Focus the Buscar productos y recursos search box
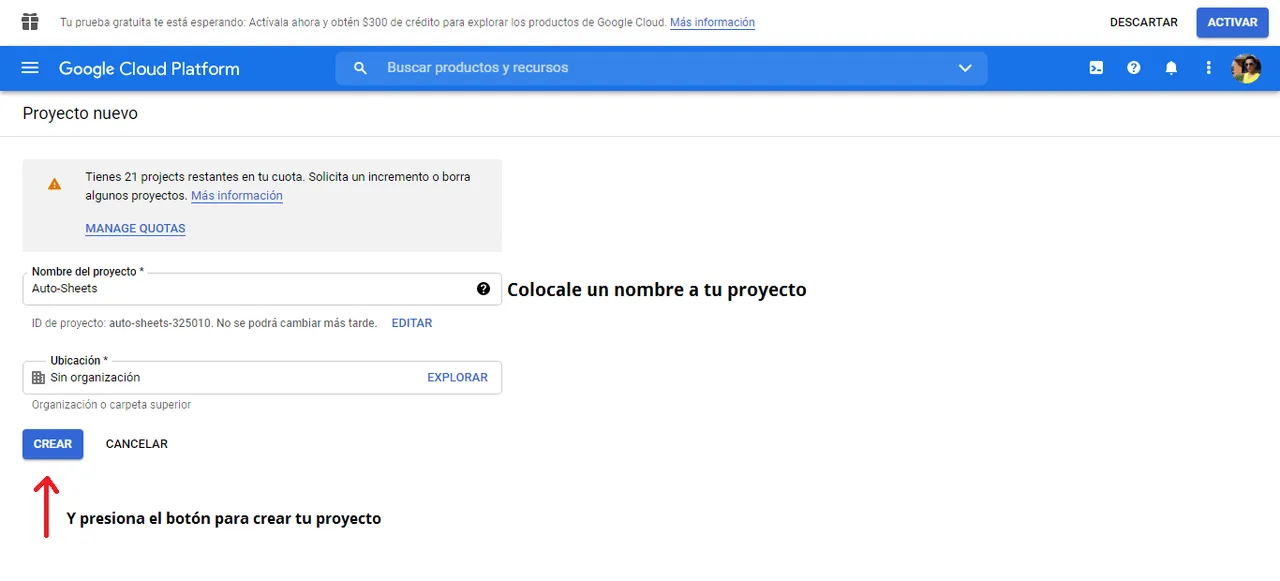 coord(660,68)
